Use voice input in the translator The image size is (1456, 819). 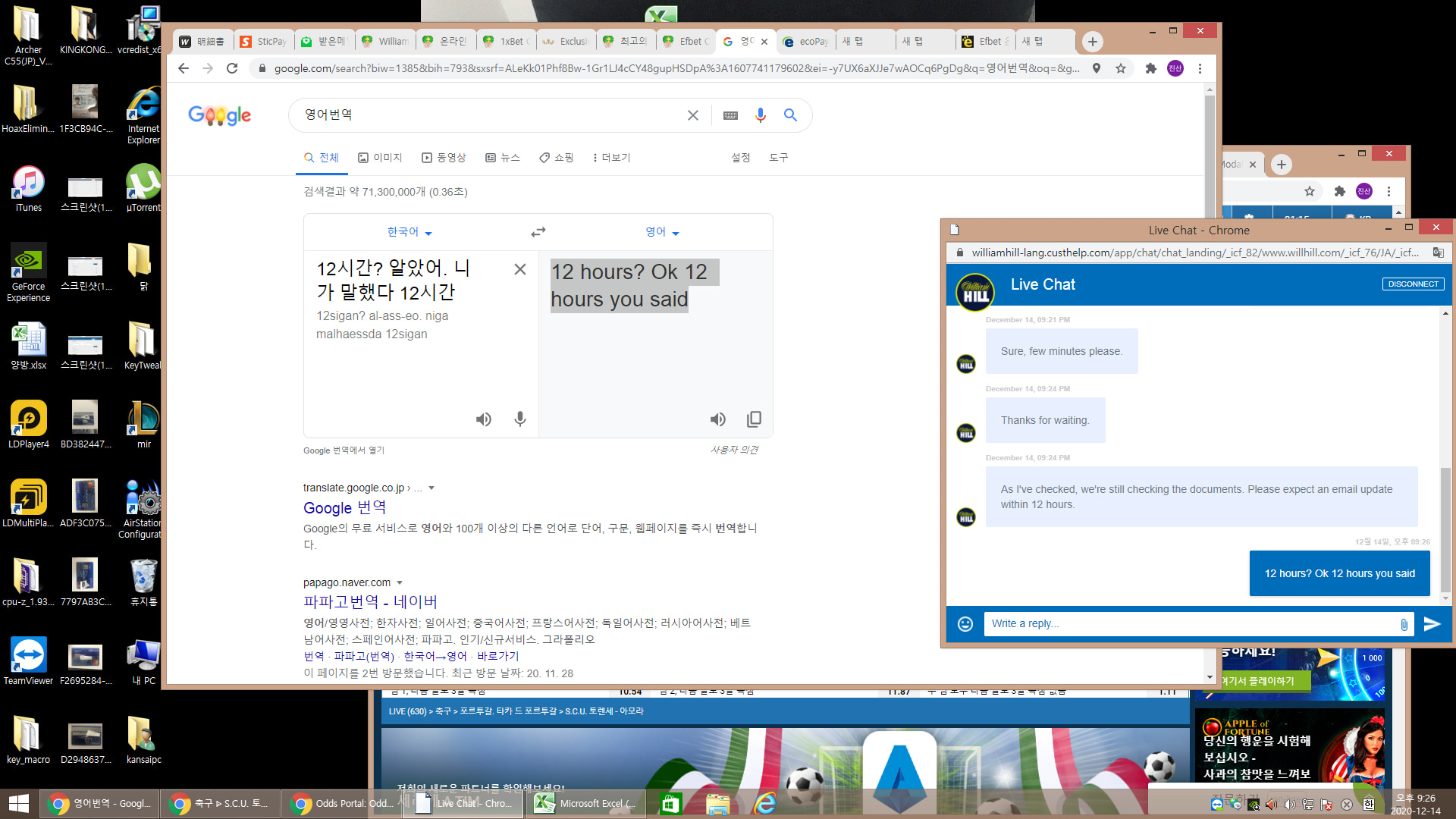tap(520, 419)
